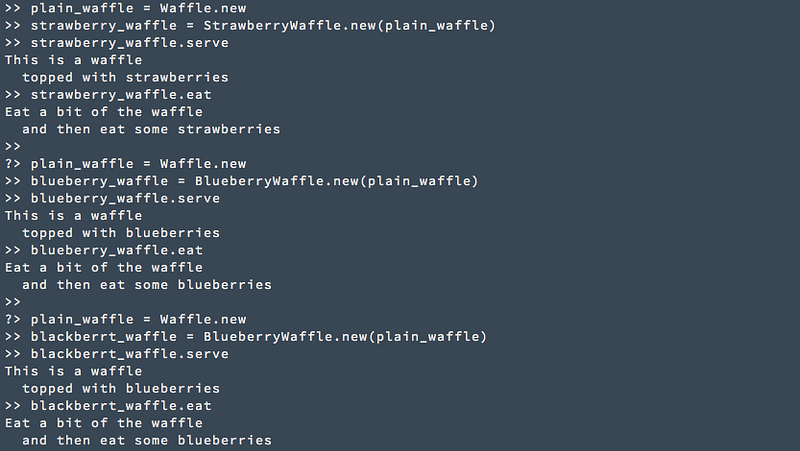Click the 'blueberry_waffle.serve' command
The height and width of the screenshot is (451, 800).
(125, 198)
